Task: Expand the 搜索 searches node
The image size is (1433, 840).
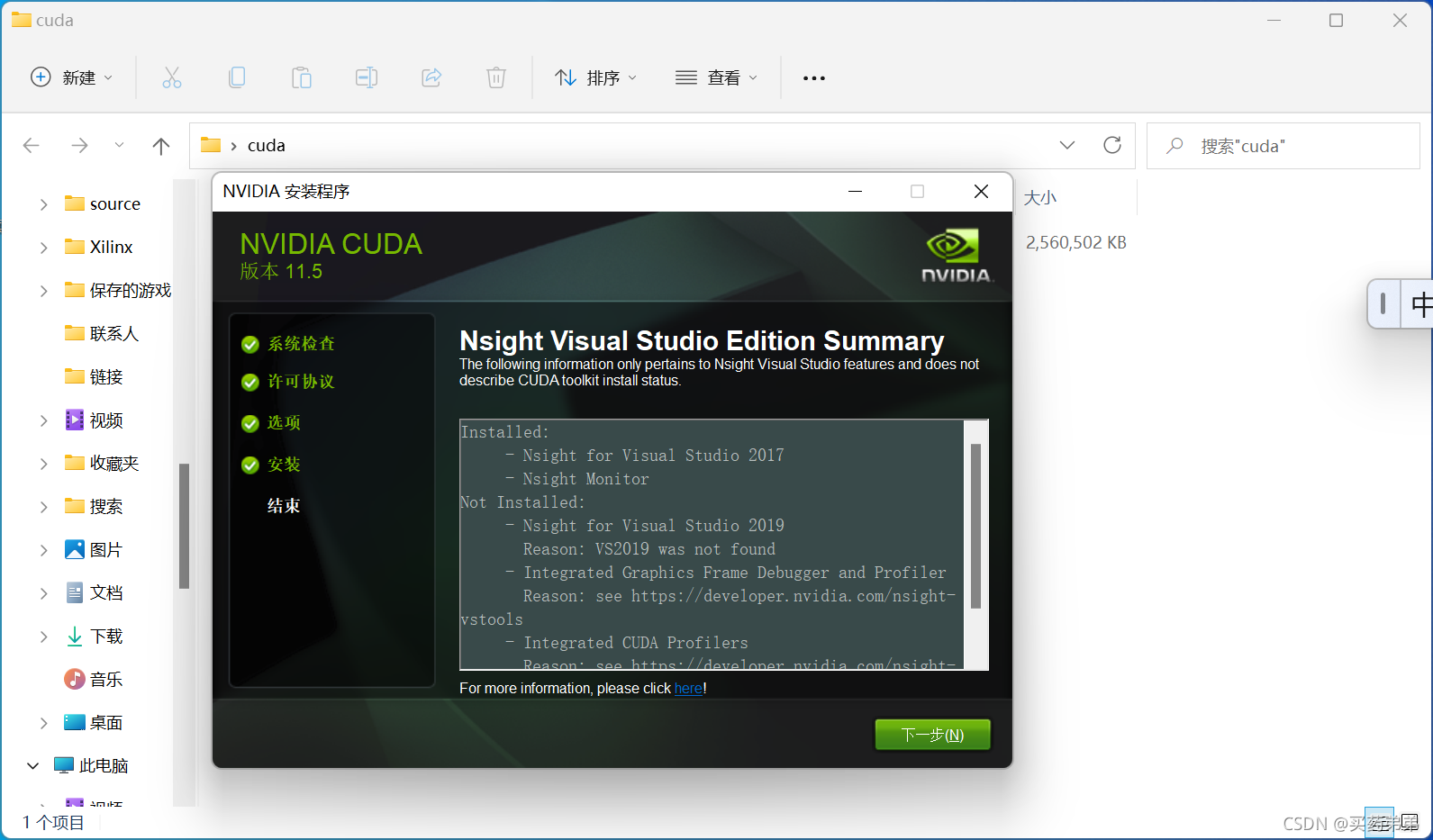Action: tap(43, 507)
